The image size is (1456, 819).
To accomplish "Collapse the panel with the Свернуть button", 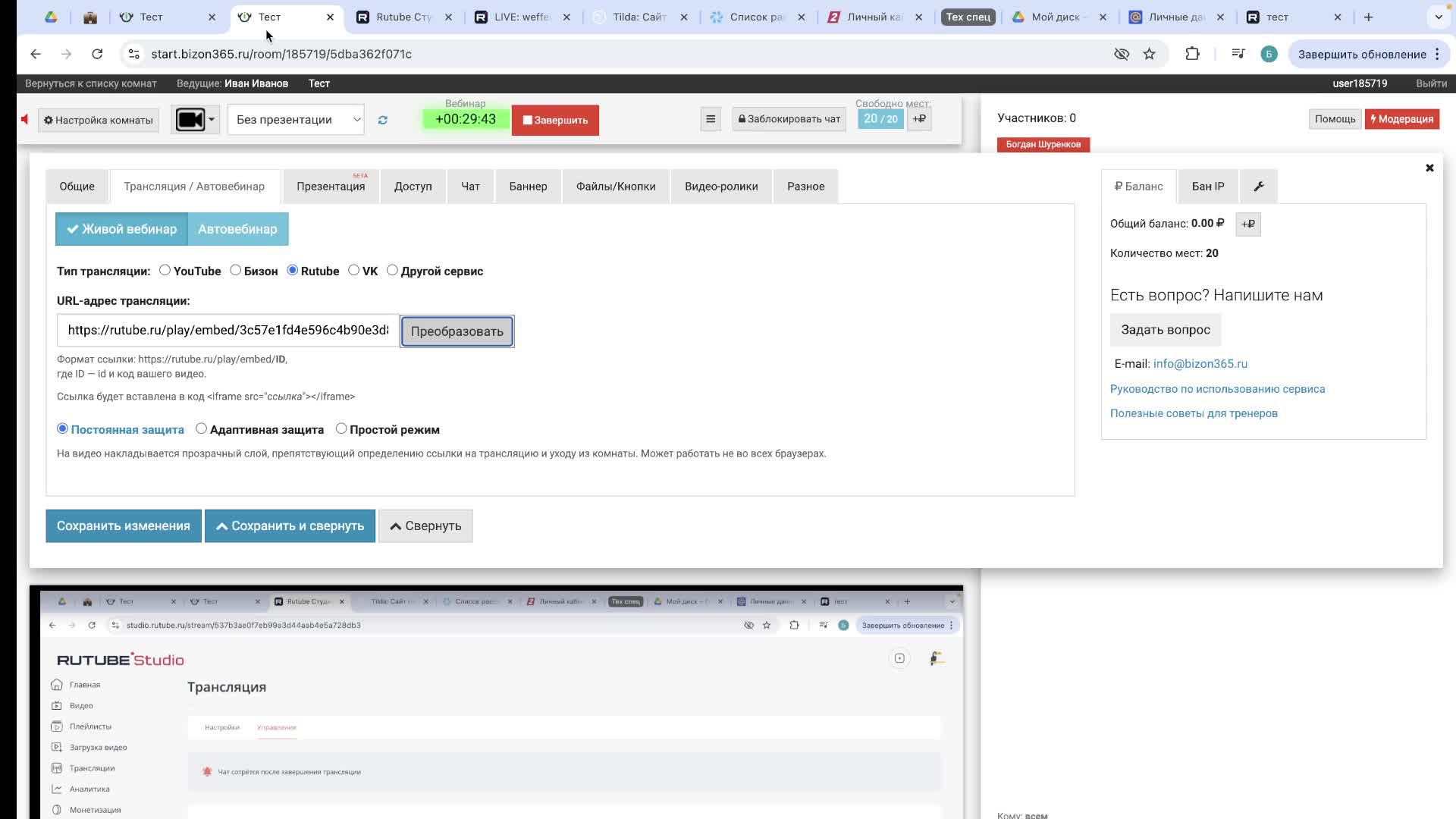I will pos(425,526).
